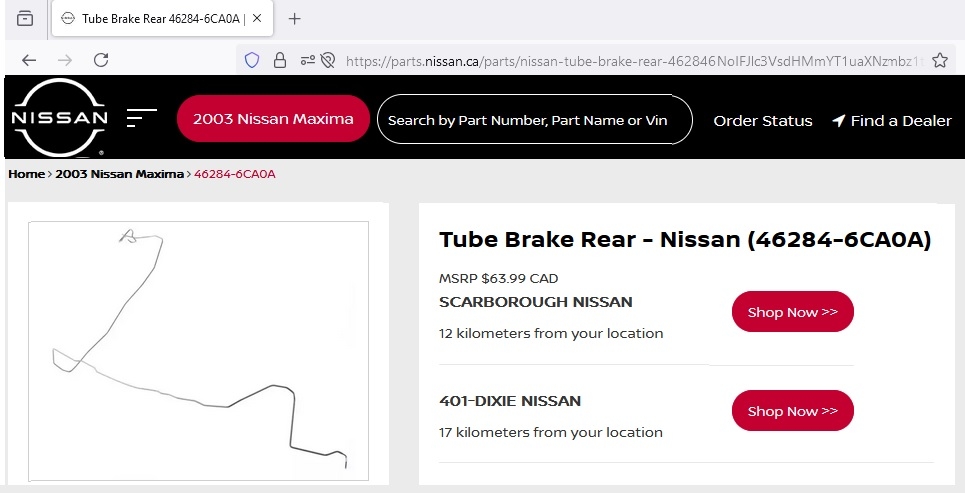
Task: Select SCARBOROUGH NISSAN dealer name
Action: 535,302
